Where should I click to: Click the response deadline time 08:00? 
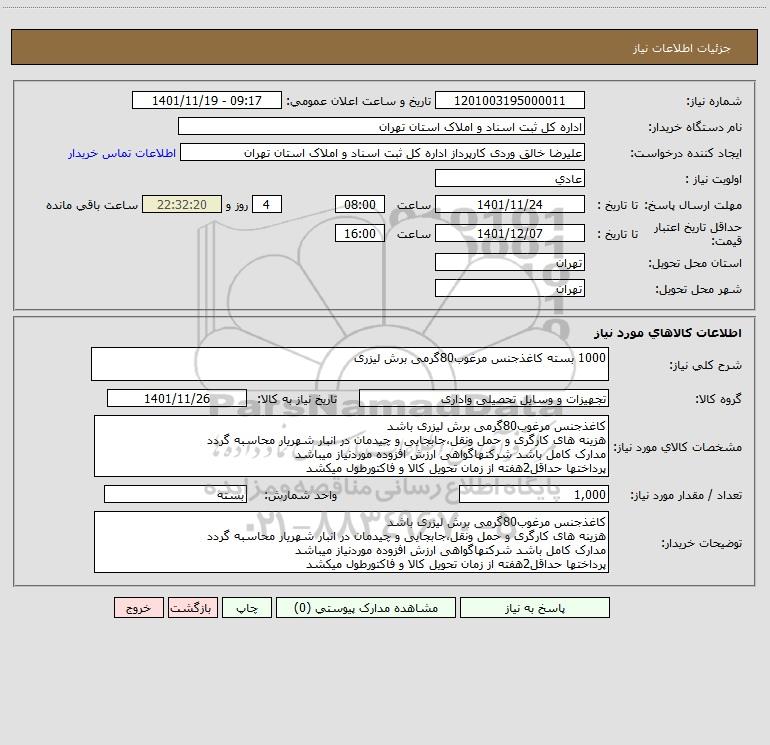coord(359,205)
